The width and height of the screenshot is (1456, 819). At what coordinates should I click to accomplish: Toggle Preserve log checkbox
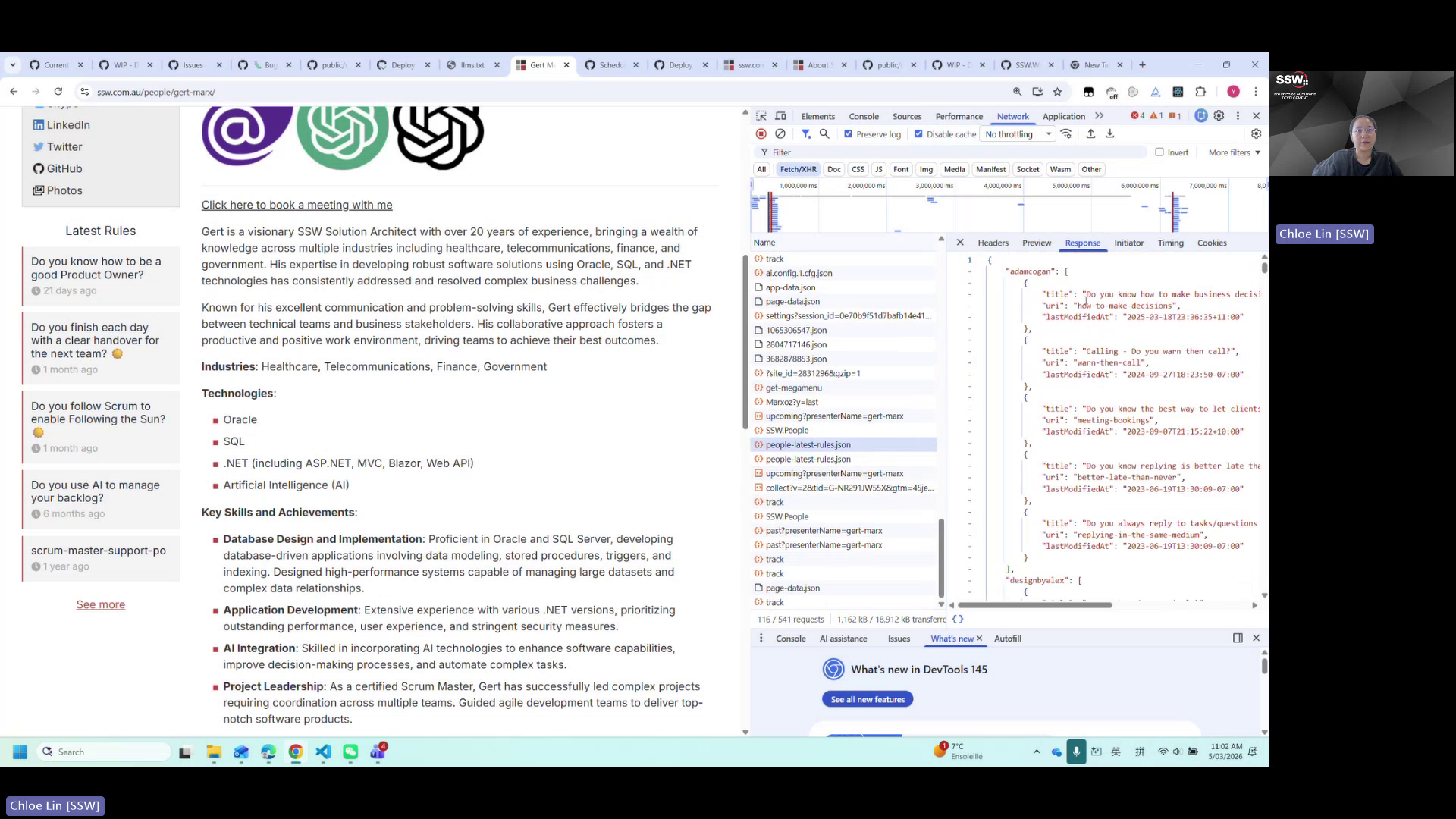[x=849, y=134]
